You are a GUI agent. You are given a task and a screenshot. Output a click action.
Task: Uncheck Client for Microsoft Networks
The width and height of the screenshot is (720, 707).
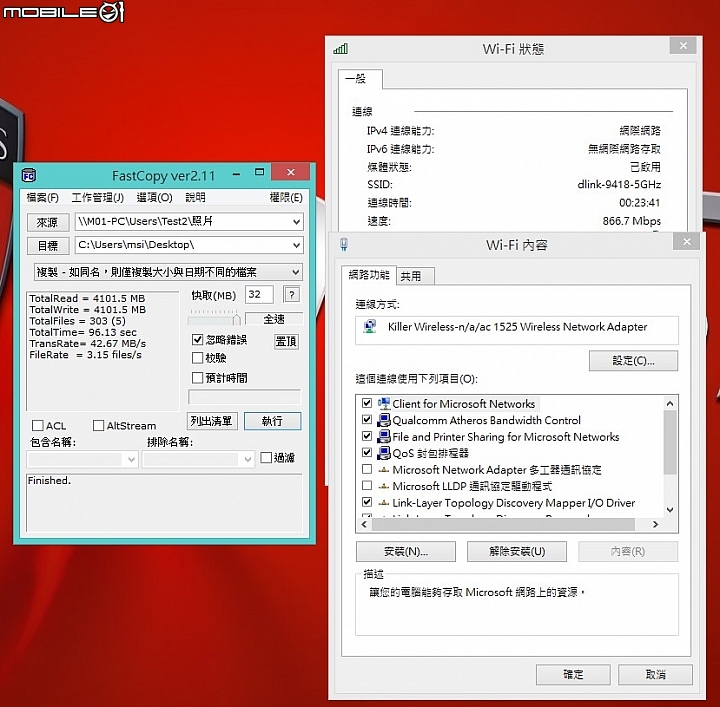pyautogui.click(x=367, y=403)
